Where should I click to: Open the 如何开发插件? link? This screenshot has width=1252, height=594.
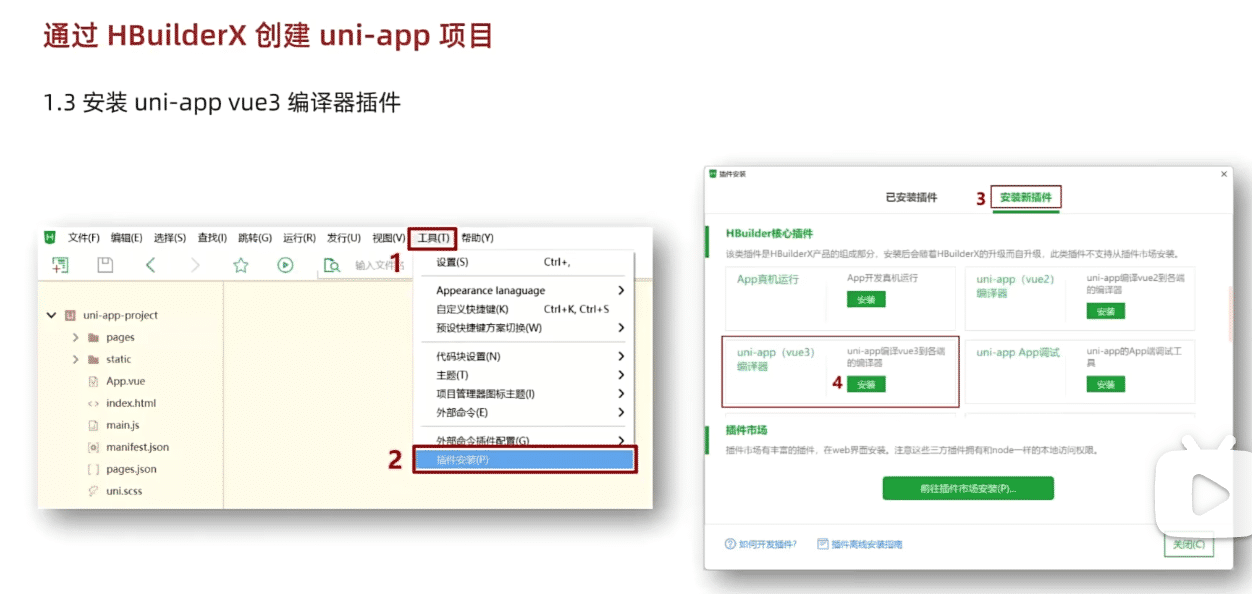[768, 545]
